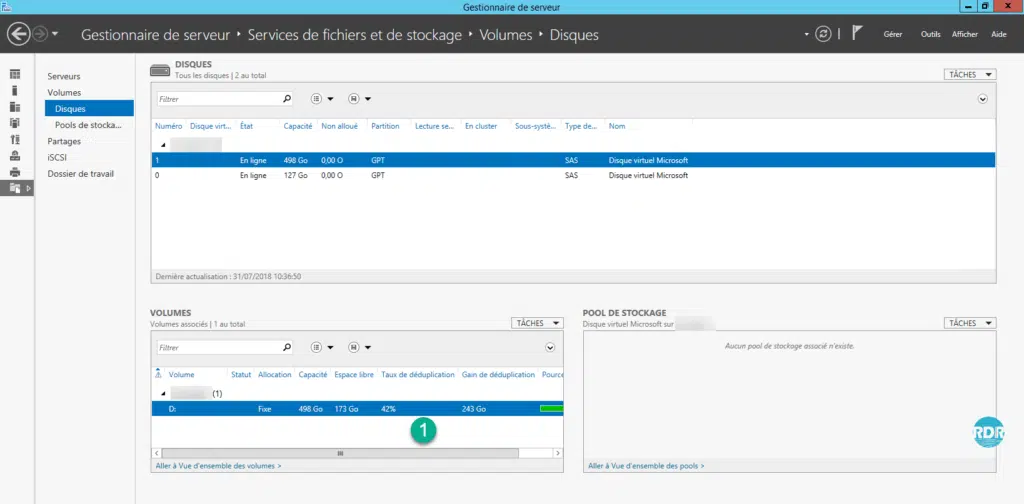Click the green usage bar of volume D:
Image resolution: width=1024 pixels, height=504 pixels.
551,409
